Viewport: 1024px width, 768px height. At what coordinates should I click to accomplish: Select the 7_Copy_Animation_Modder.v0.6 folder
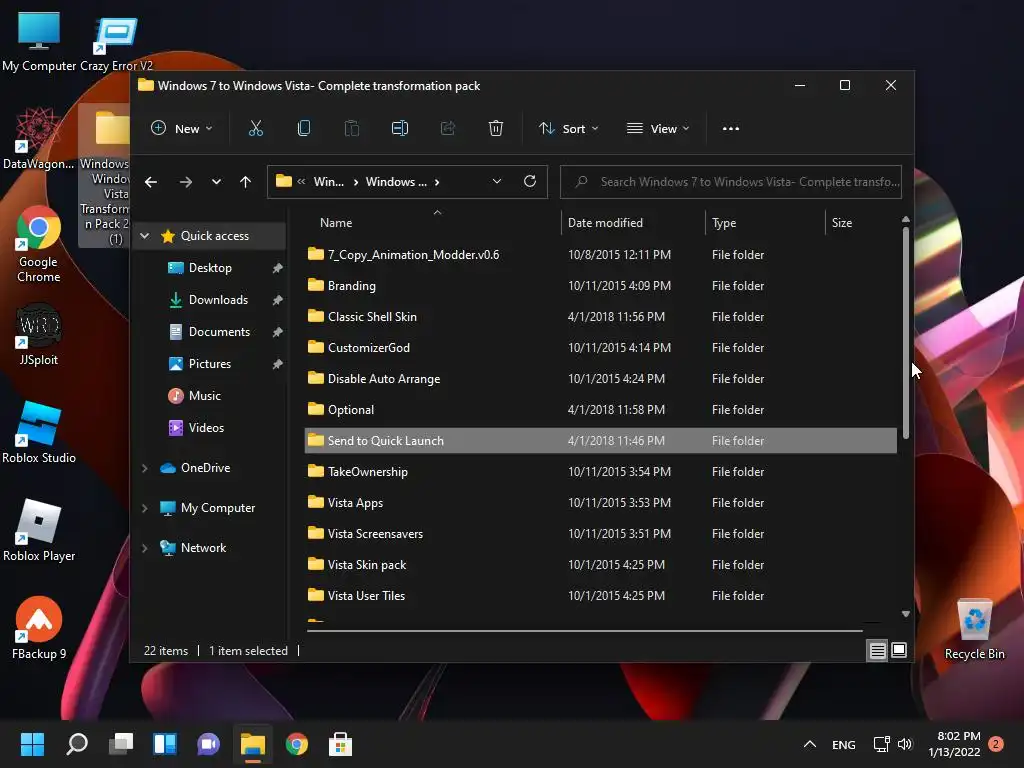pos(600,255)
